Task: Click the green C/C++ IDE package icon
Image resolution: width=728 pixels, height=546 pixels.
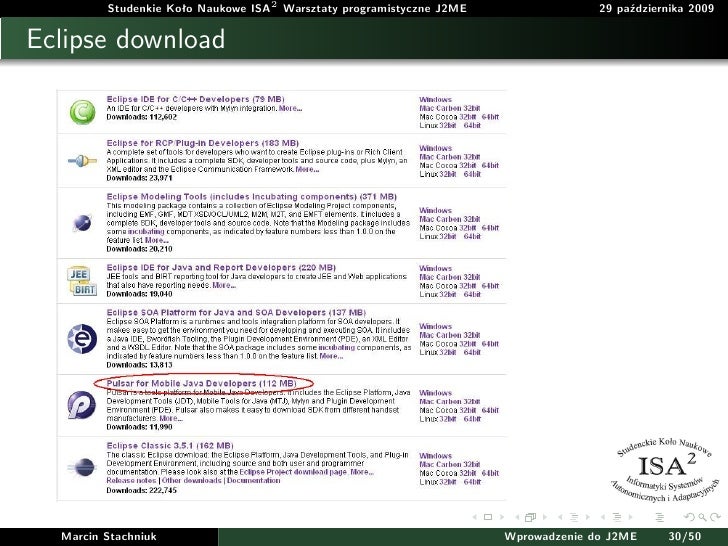Action: click(82, 112)
